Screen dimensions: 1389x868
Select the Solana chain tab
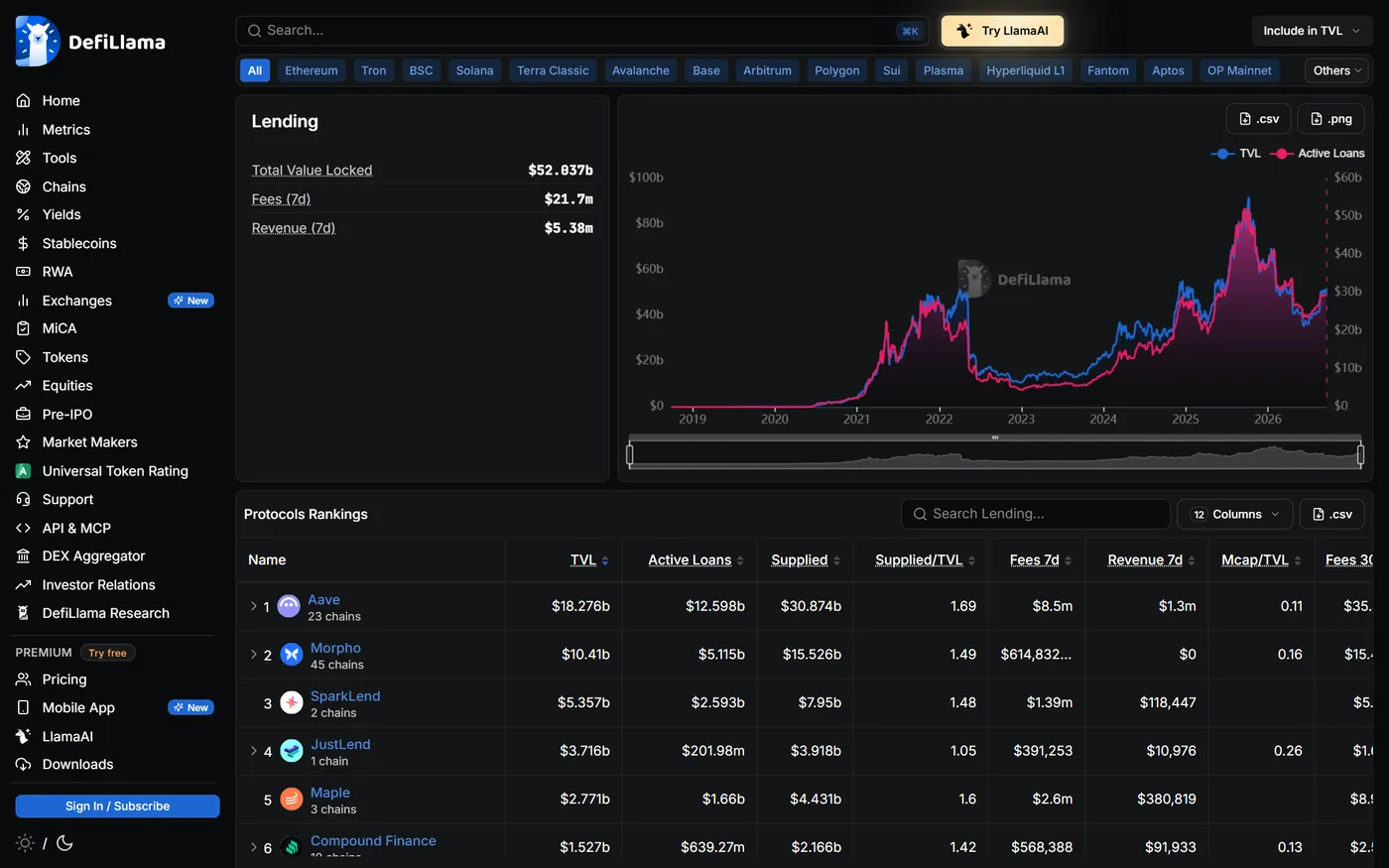[x=474, y=70]
